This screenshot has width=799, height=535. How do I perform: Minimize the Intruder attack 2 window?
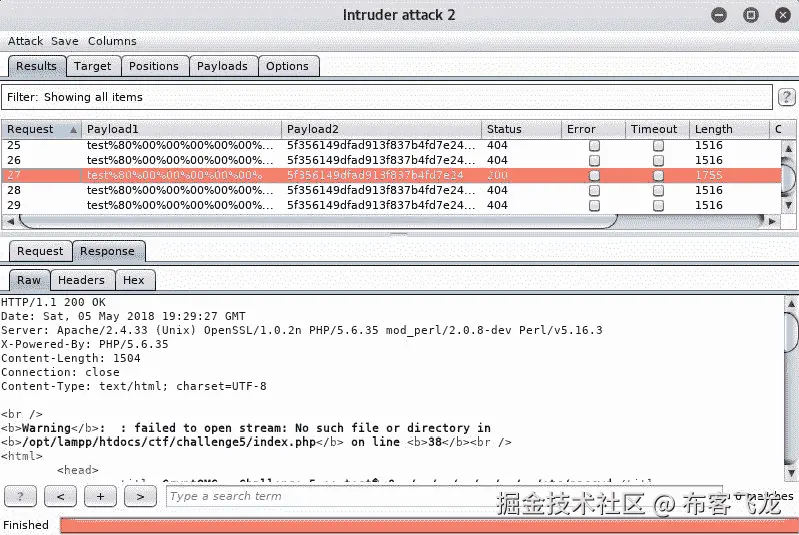coord(719,15)
